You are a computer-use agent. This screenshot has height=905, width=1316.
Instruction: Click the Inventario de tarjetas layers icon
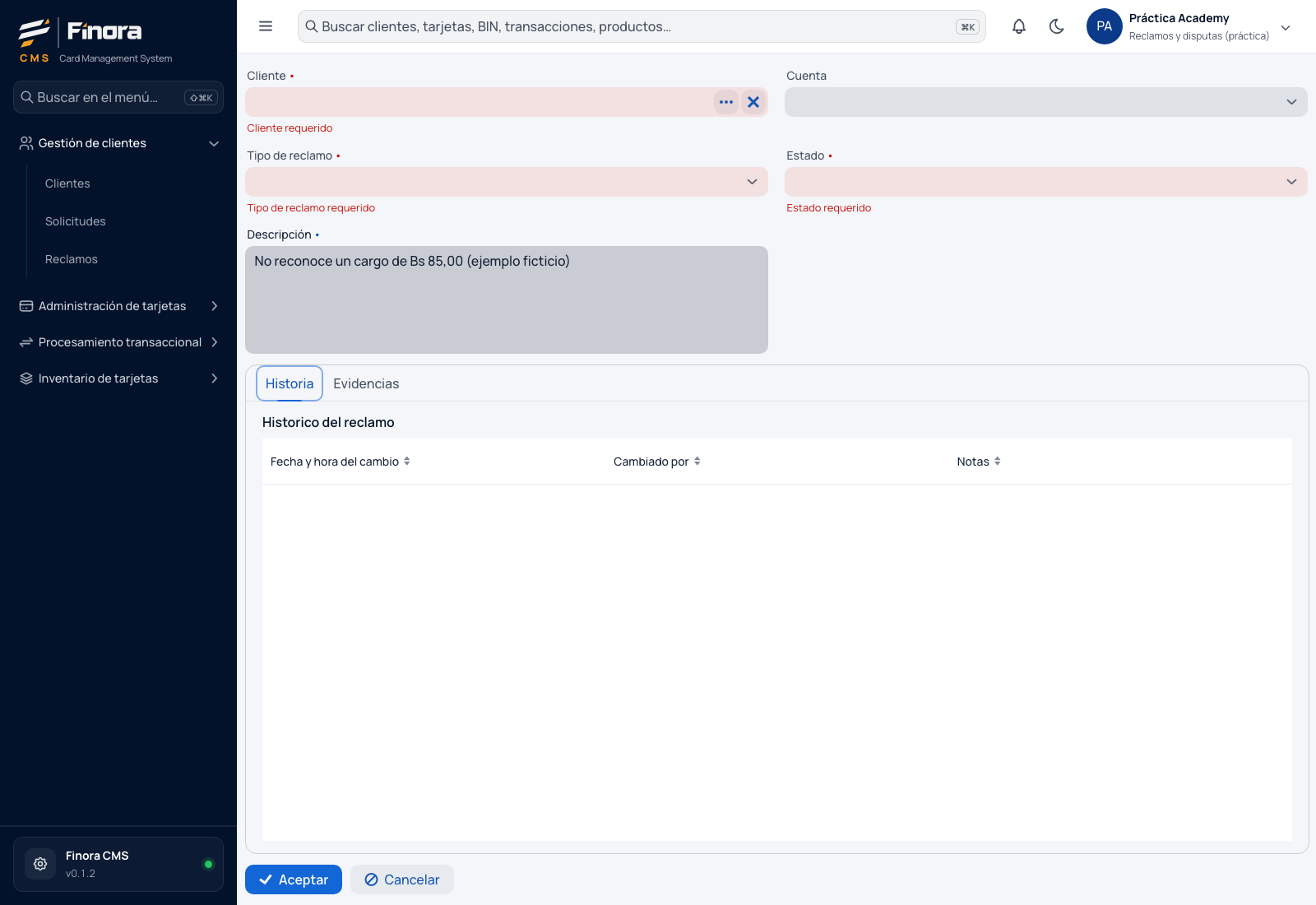click(x=26, y=378)
